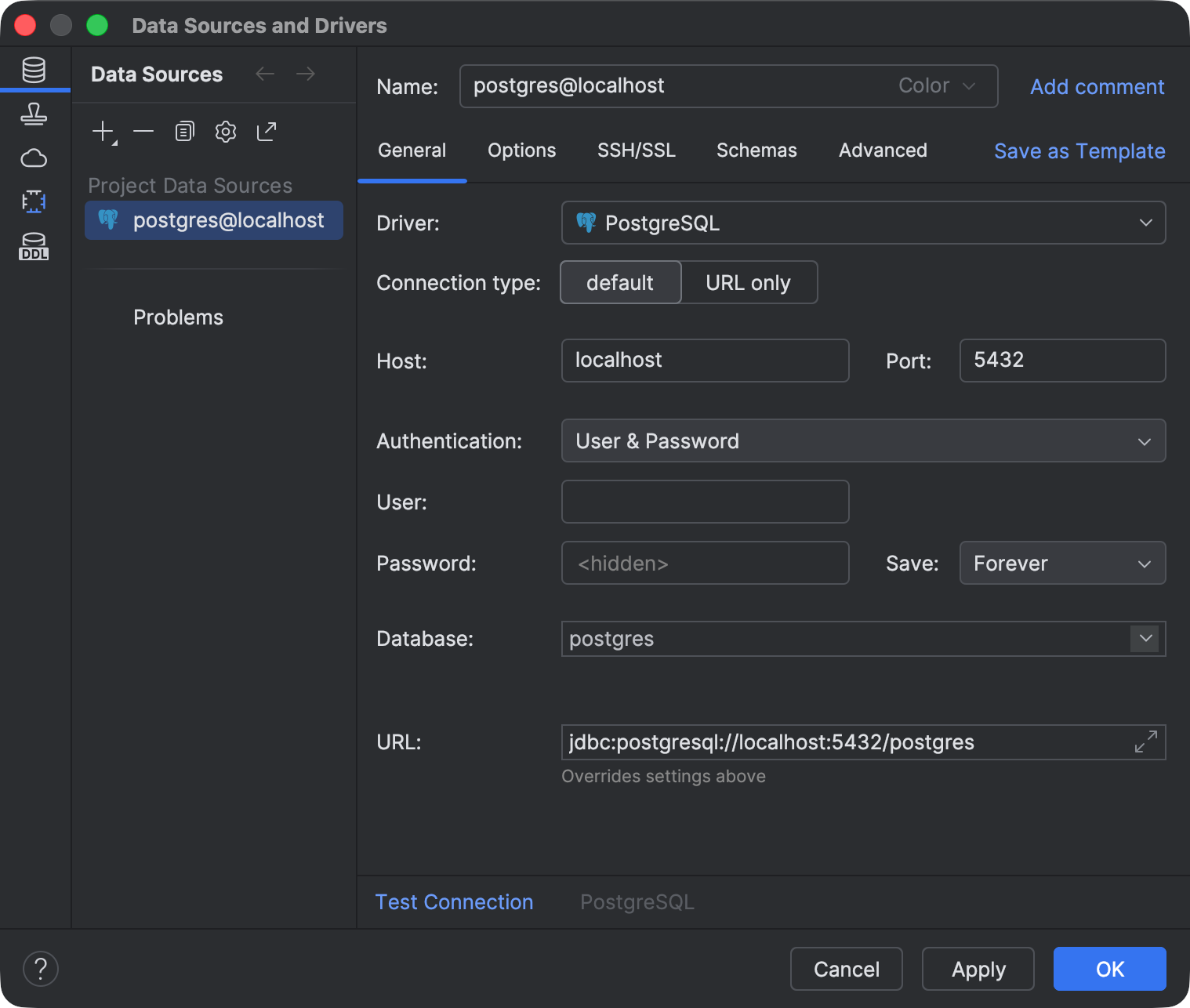Click the Password hidden input field
The image size is (1190, 1008).
[x=706, y=563]
